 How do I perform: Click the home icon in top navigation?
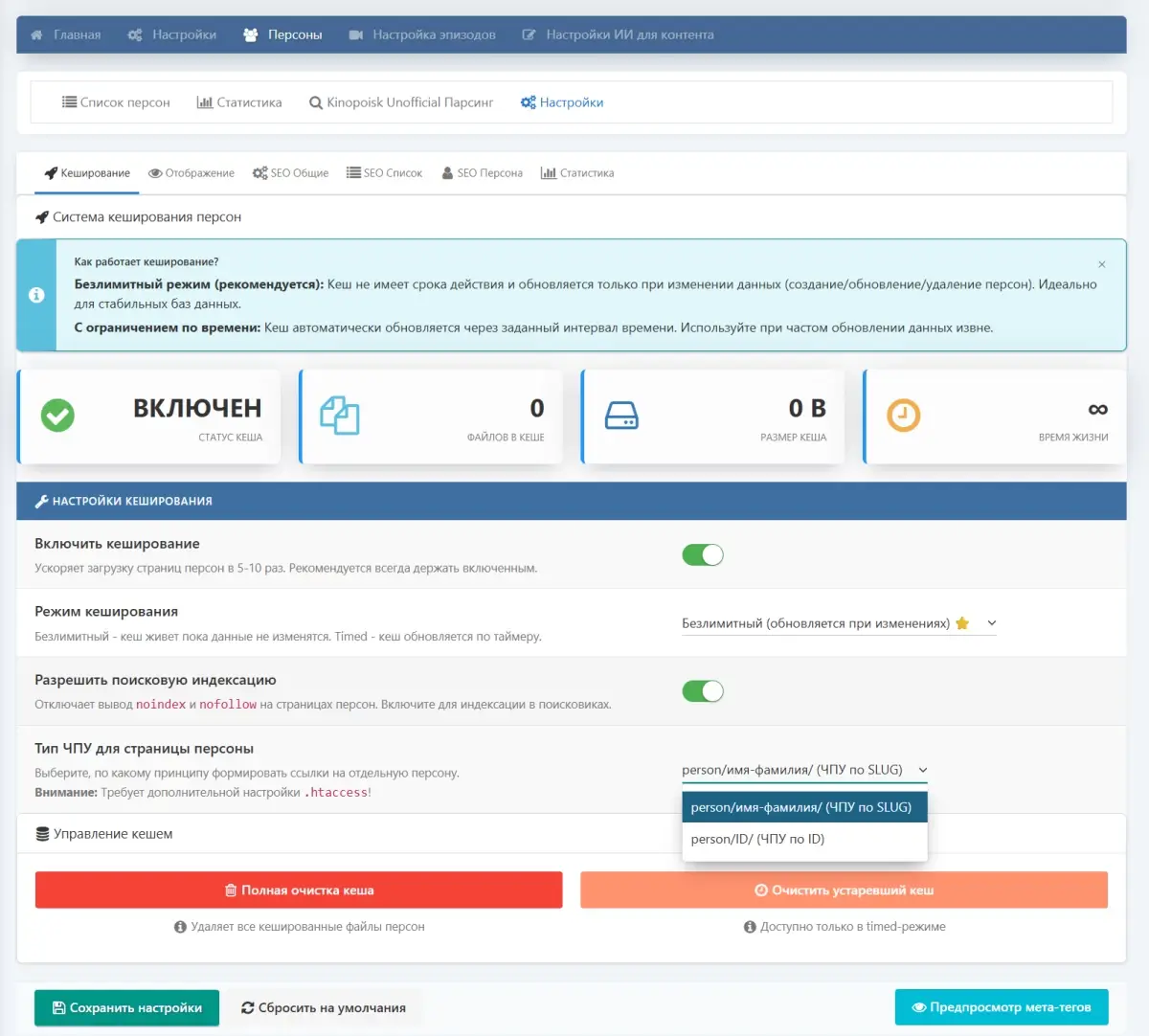coord(36,34)
